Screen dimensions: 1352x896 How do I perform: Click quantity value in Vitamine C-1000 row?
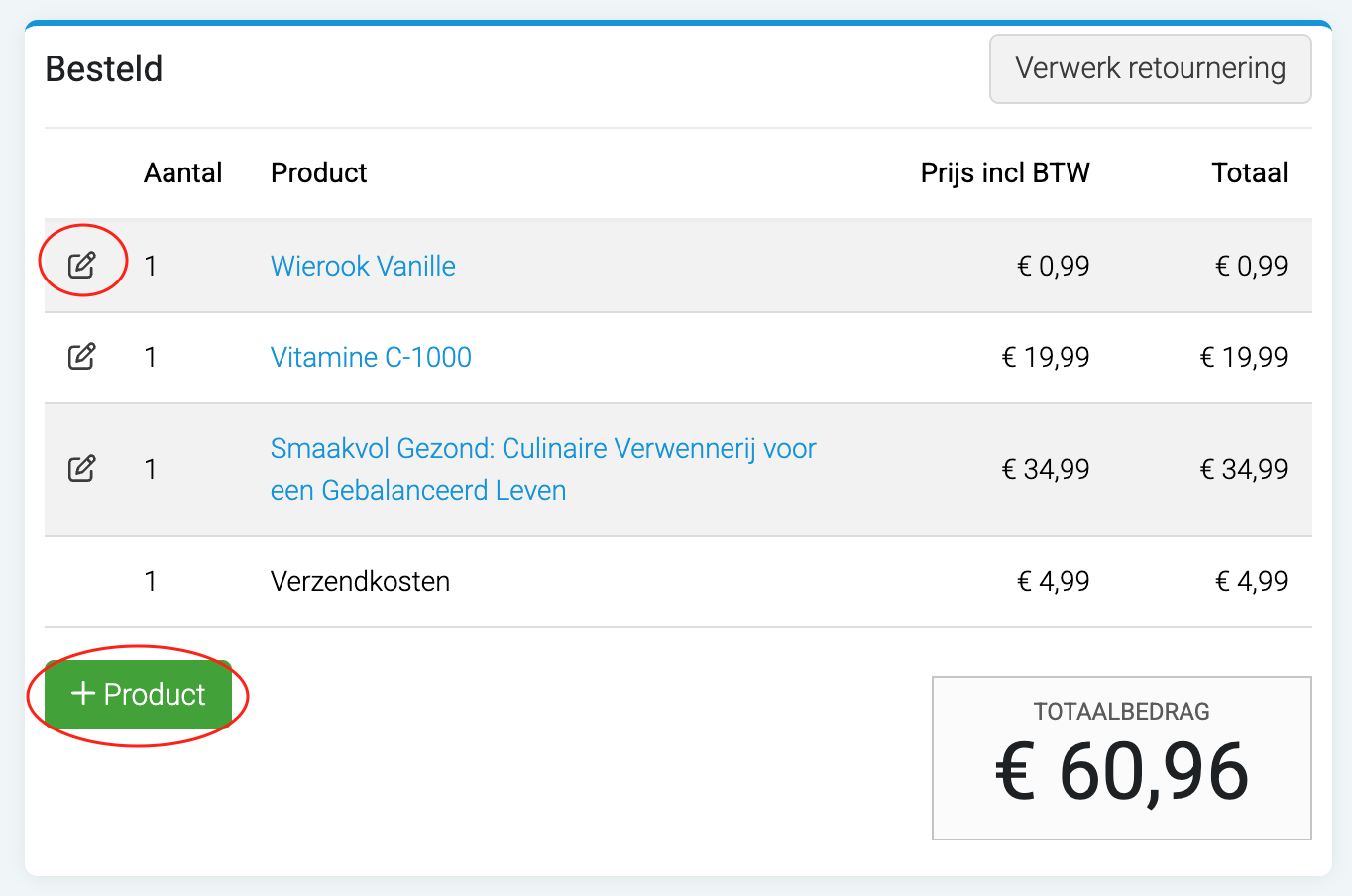[x=151, y=357]
